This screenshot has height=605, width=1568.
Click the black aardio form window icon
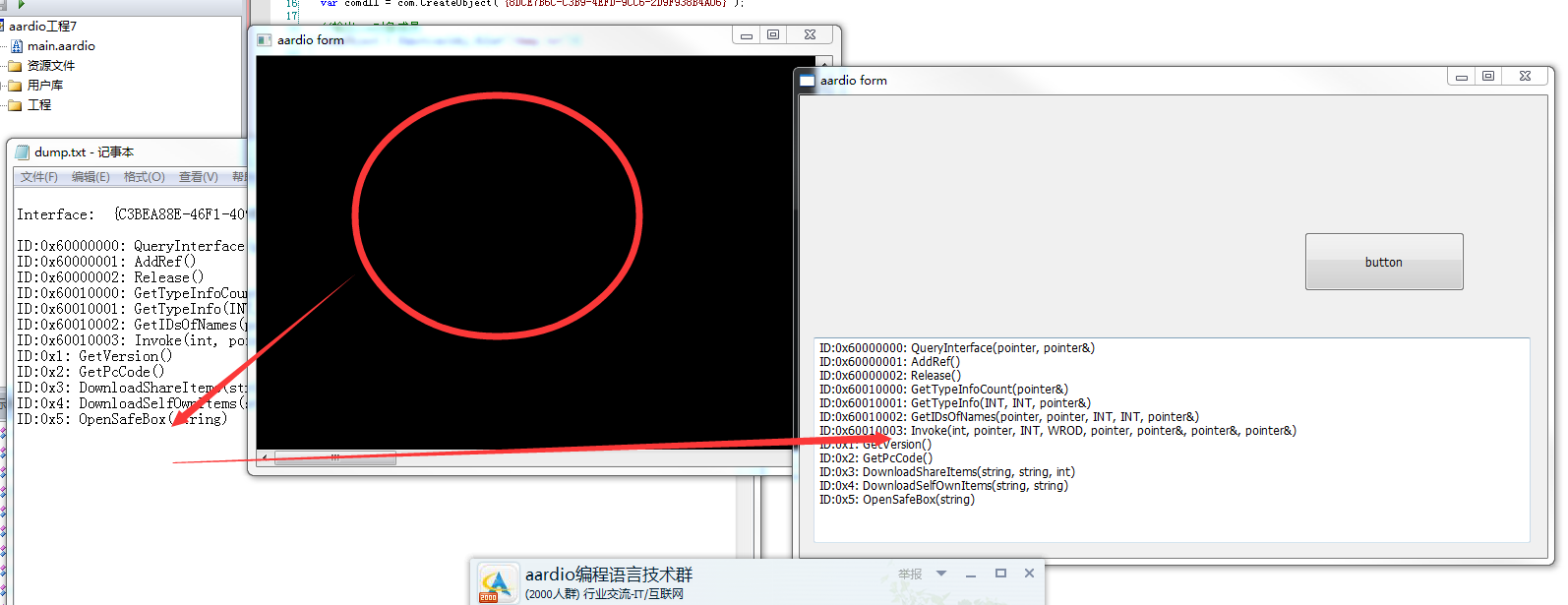click(x=264, y=40)
